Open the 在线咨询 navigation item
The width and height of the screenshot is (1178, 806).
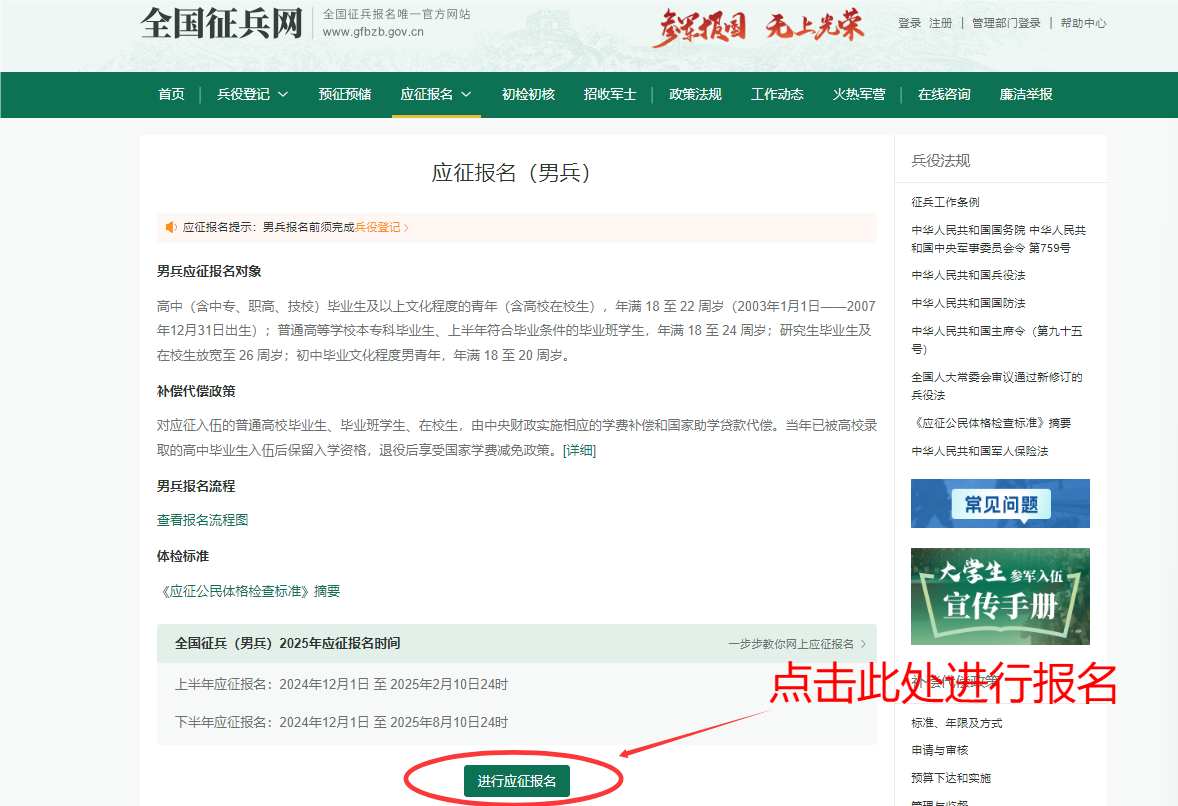(x=944, y=94)
